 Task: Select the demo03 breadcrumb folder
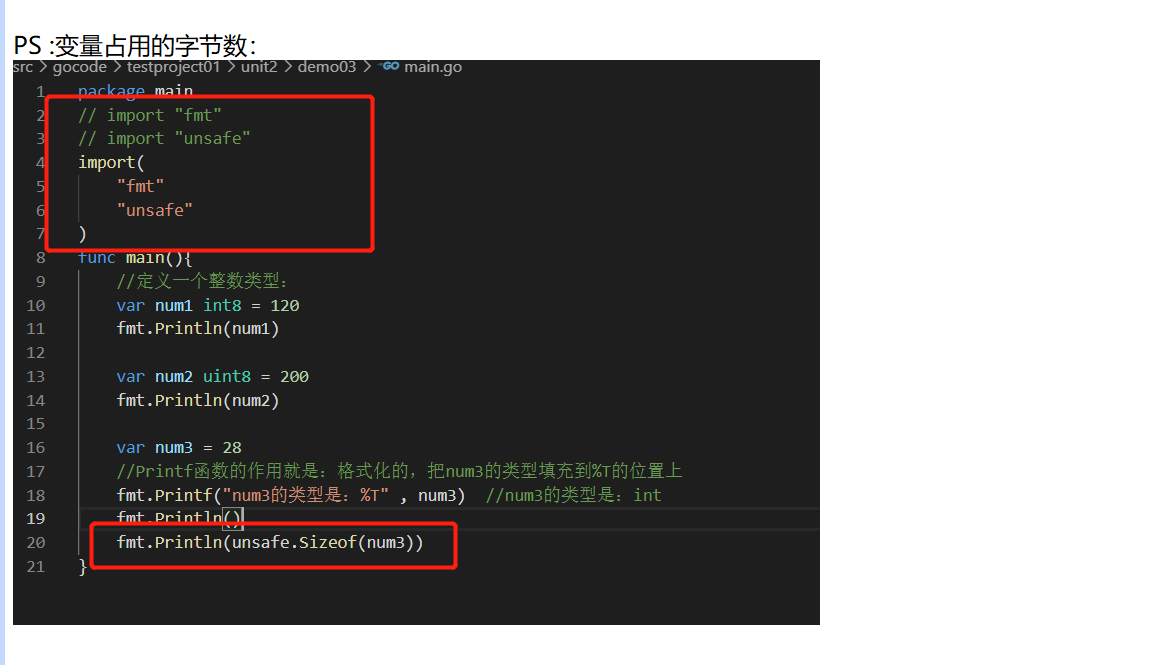pyautogui.click(x=327, y=67)
